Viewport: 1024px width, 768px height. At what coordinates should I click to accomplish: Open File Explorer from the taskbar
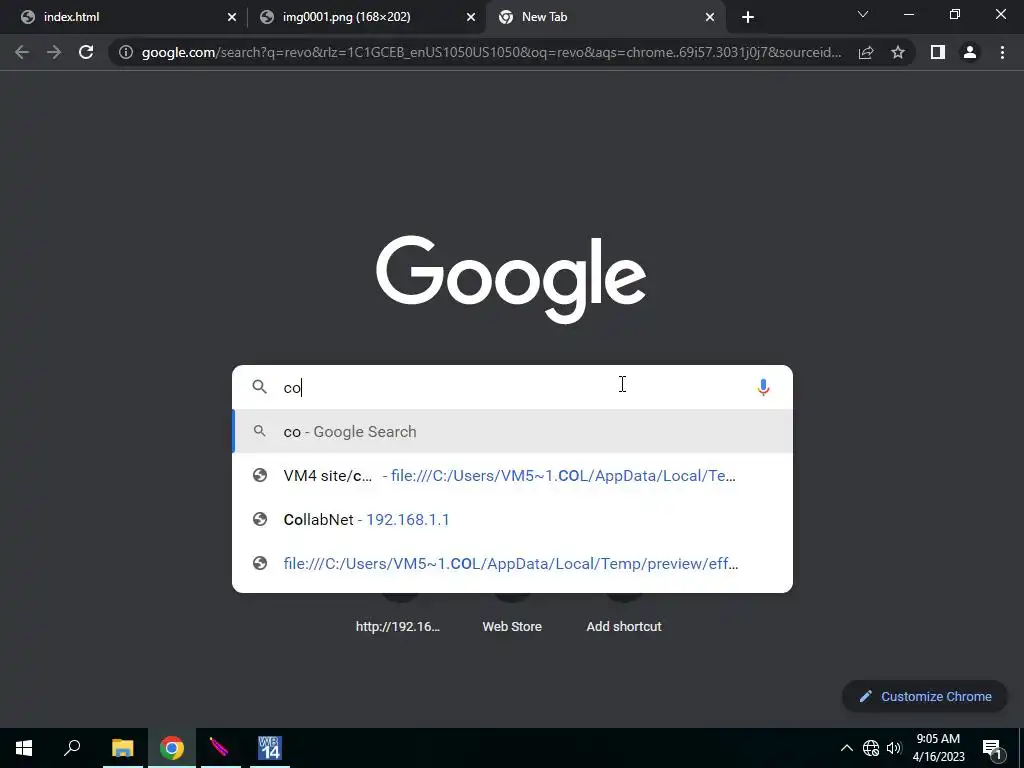point(122,748)
